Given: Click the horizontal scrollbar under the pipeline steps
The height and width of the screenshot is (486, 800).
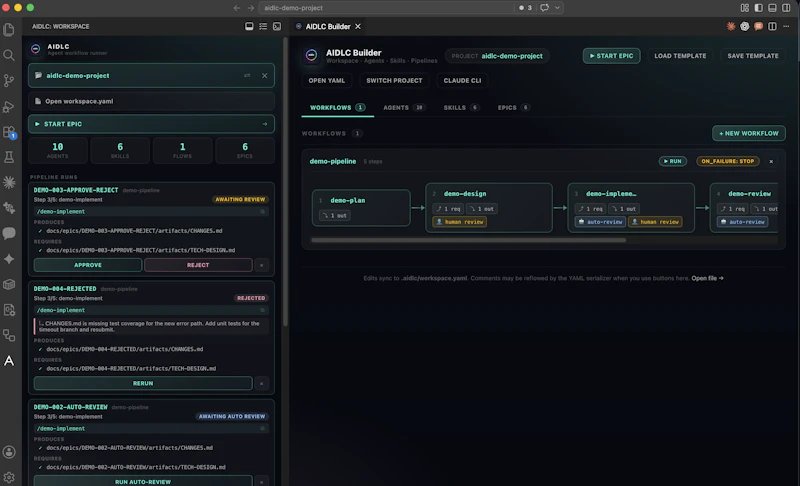Looking at the screenshot, I should click(468, 240).
